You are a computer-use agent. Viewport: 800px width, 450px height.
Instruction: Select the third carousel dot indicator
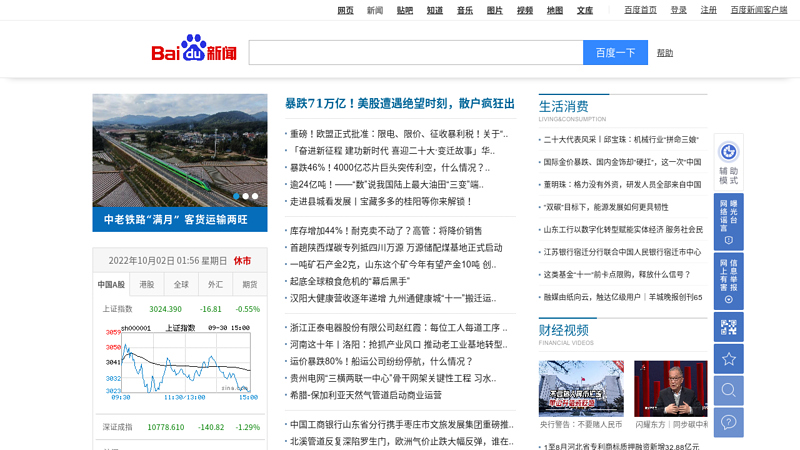[x=255, y=196]
